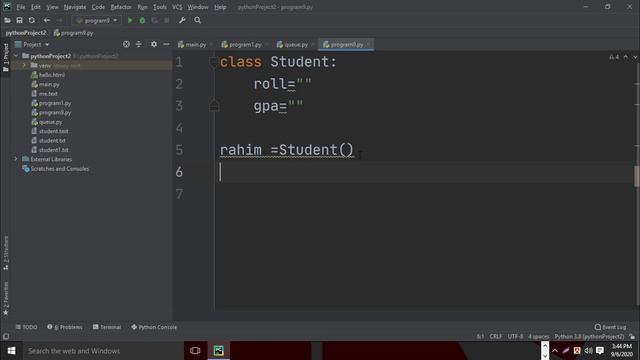Click the Locate opened file target icon
640x360 pixels.
point(126,44)
